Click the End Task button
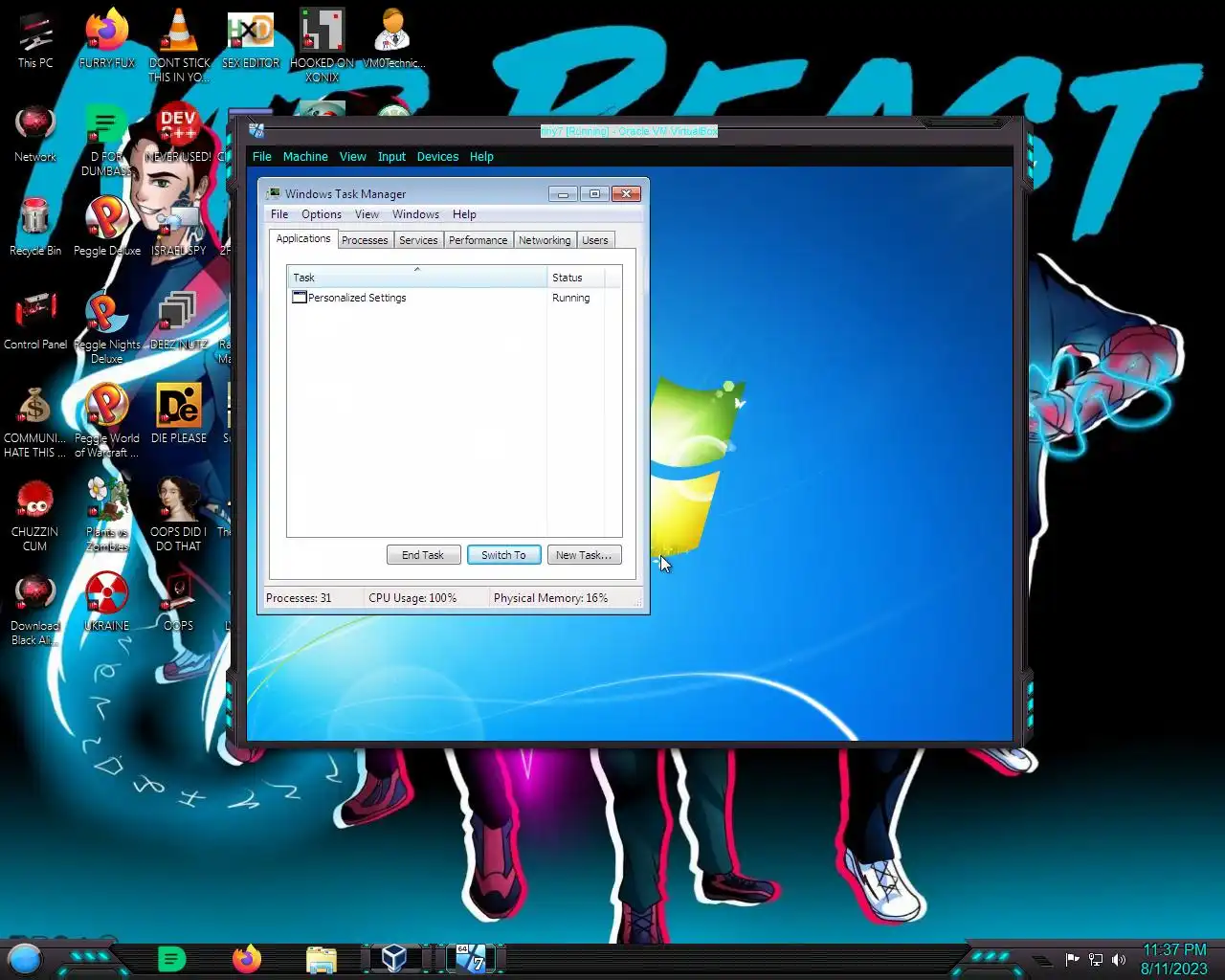This screenshot has height=980, width=1225. coord(423,555)
